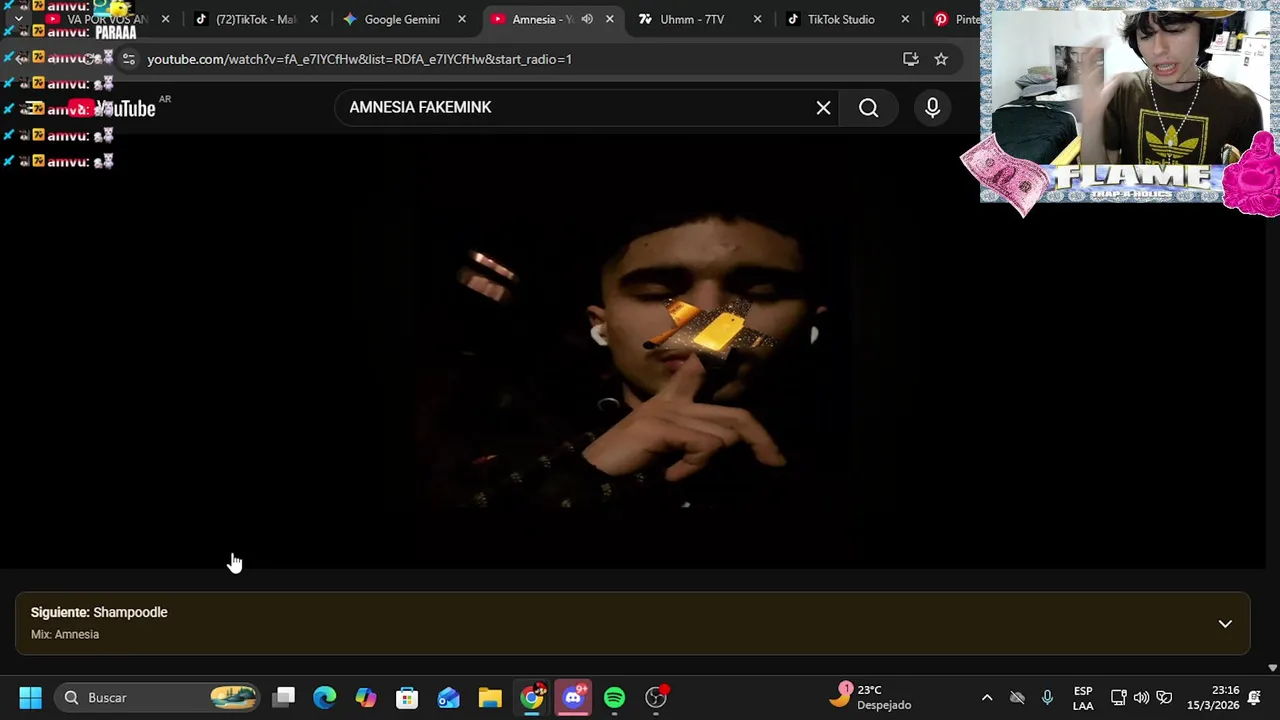Open the Pinterest tab
1280x720 pixels.
tap(957, 19)
